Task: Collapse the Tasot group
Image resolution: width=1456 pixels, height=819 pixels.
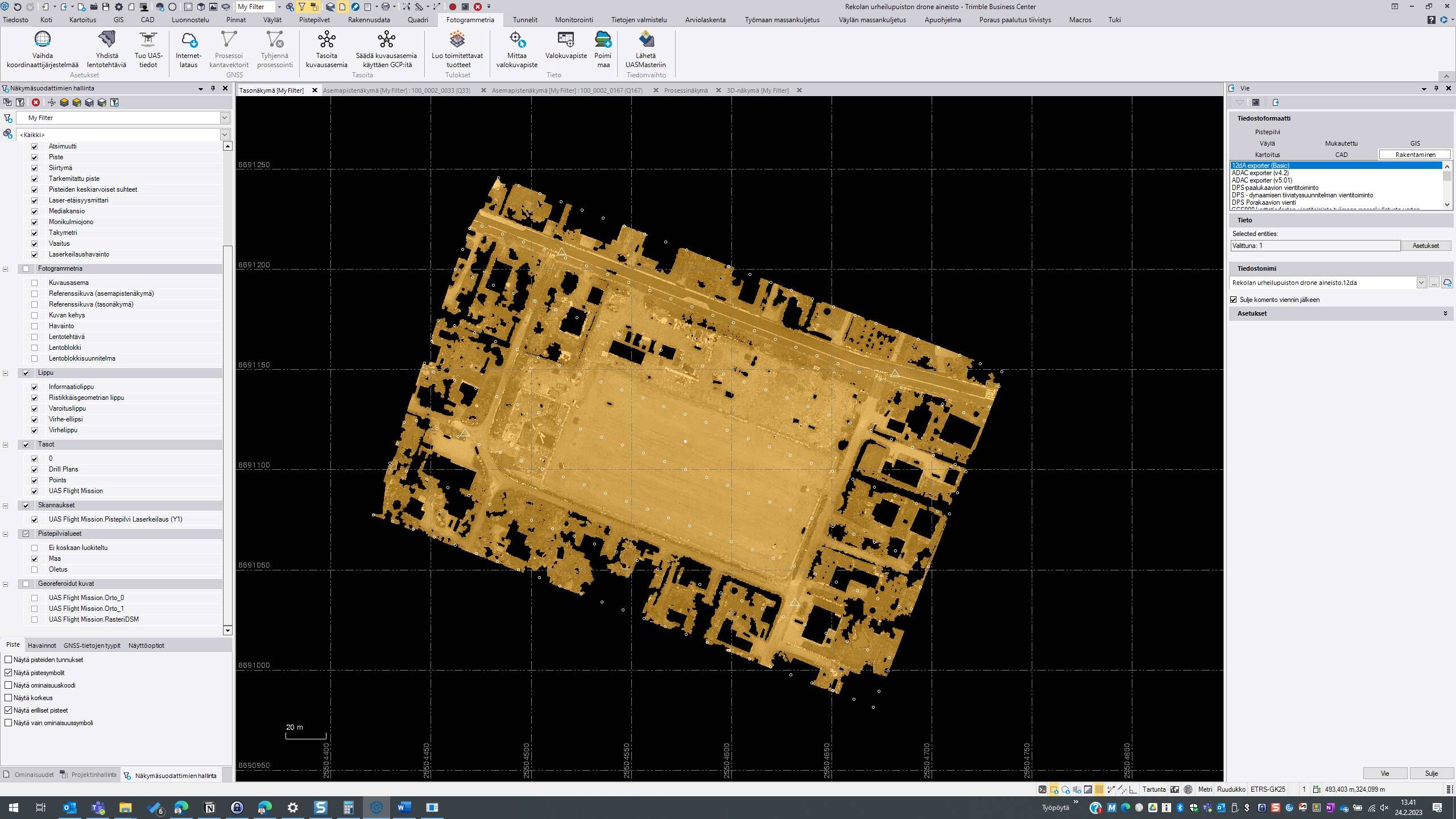Action: point(6,445)
